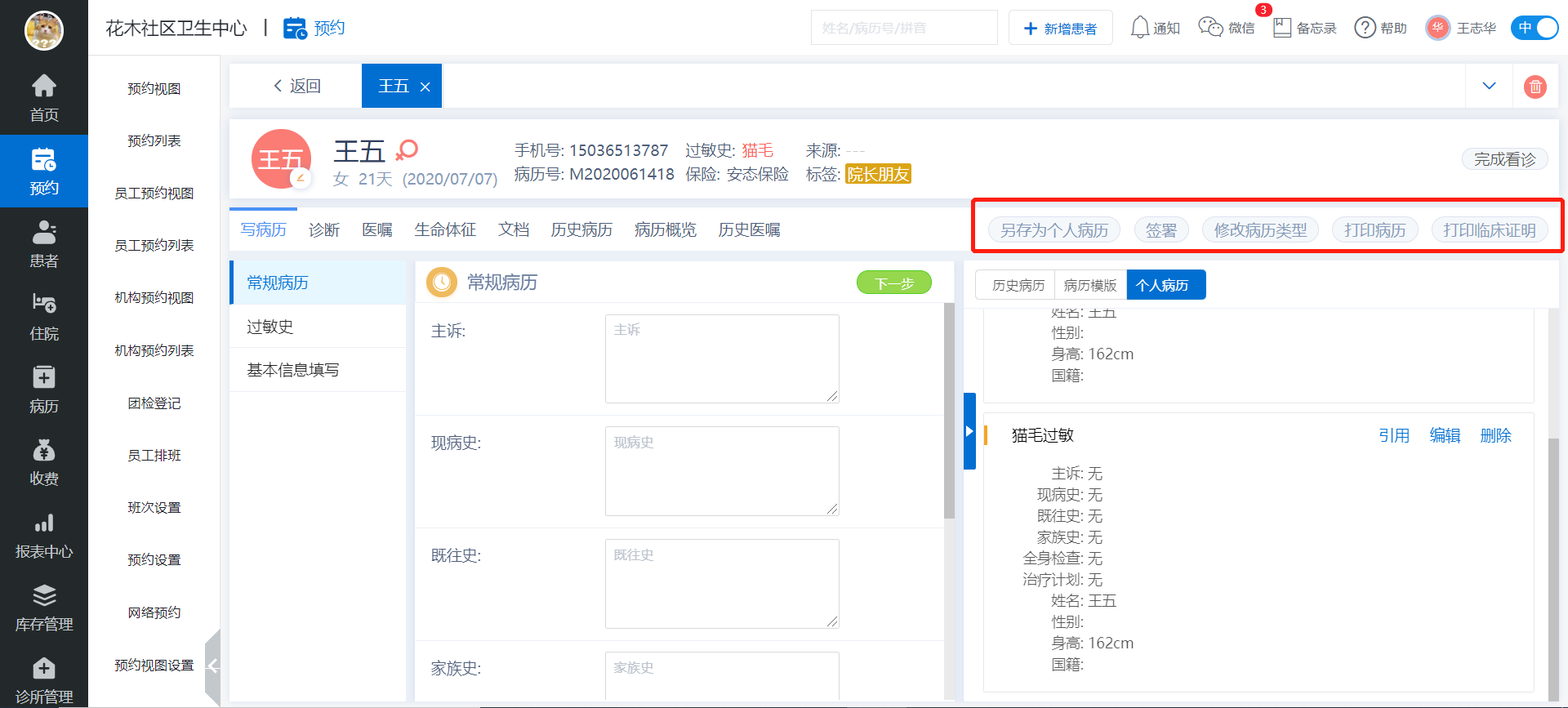Click 修改病历类型 button
The image size is (1568, 708).
[x=1260, y=230]
